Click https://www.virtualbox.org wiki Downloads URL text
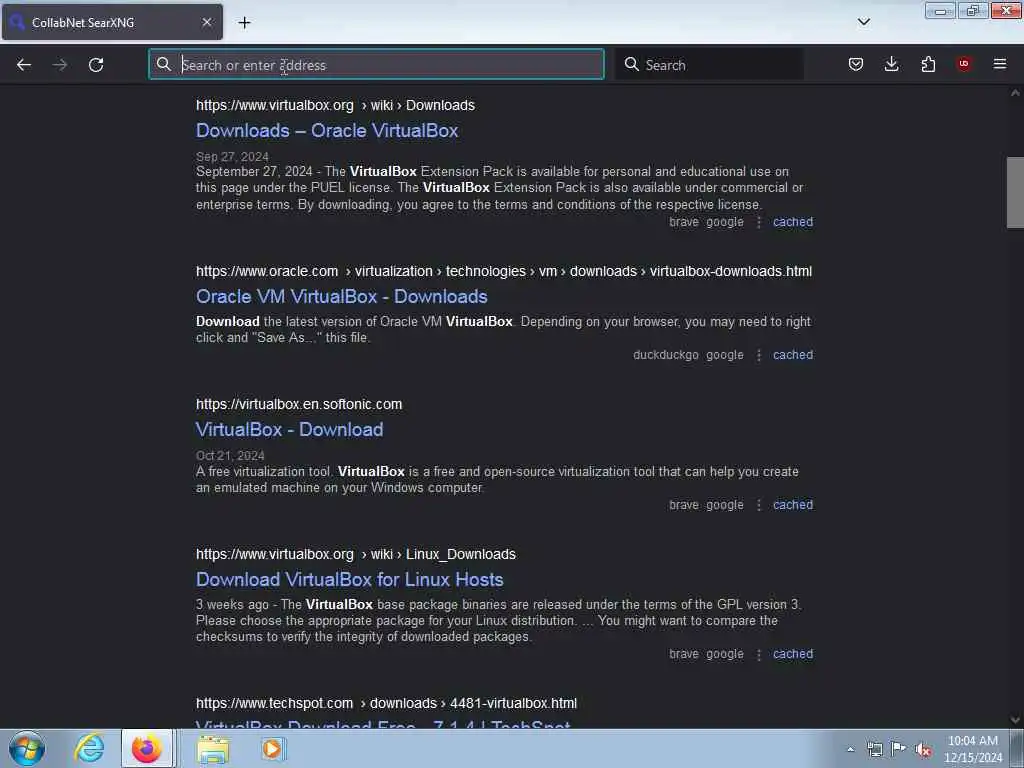The height and width of the screenshot is (768, 1024). tap(335, 105)
